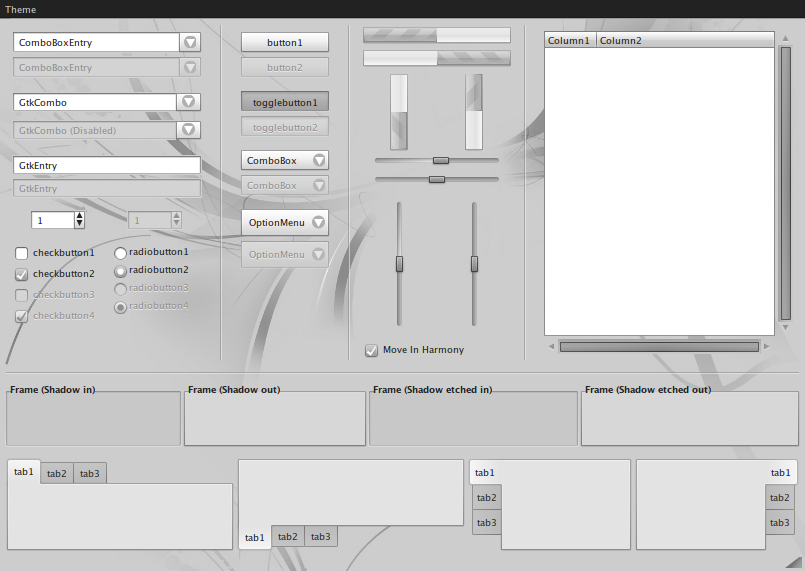Increment the enabled spin button value
Viewport: 805px width, 571px height.
79,216
